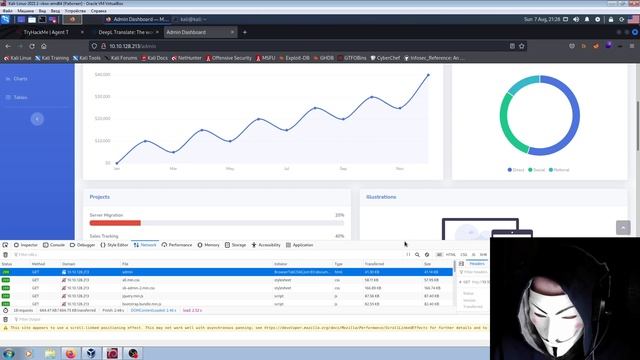Switch to the DeepL Translate tab
The width and height of the screenshot is (640, 360).
(x=126, y=32)
